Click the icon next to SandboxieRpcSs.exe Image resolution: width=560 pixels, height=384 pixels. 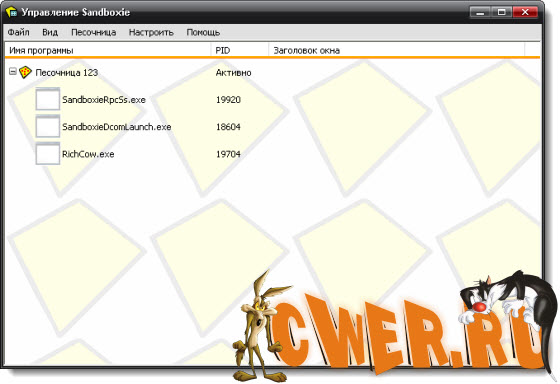(48, 99)
